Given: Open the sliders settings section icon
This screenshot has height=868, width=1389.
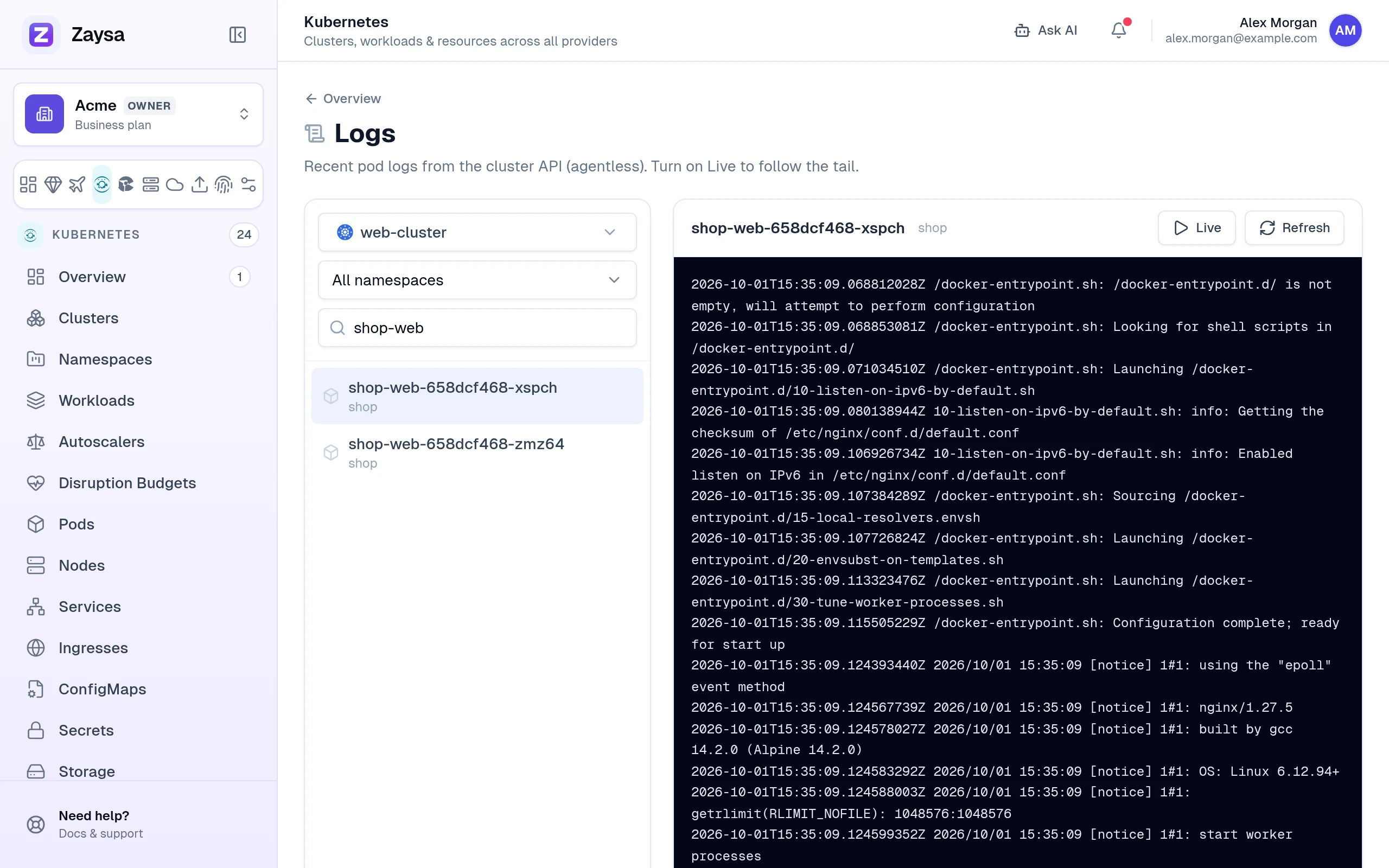Looking at the screenshot, I should click(x=248, y=184).
